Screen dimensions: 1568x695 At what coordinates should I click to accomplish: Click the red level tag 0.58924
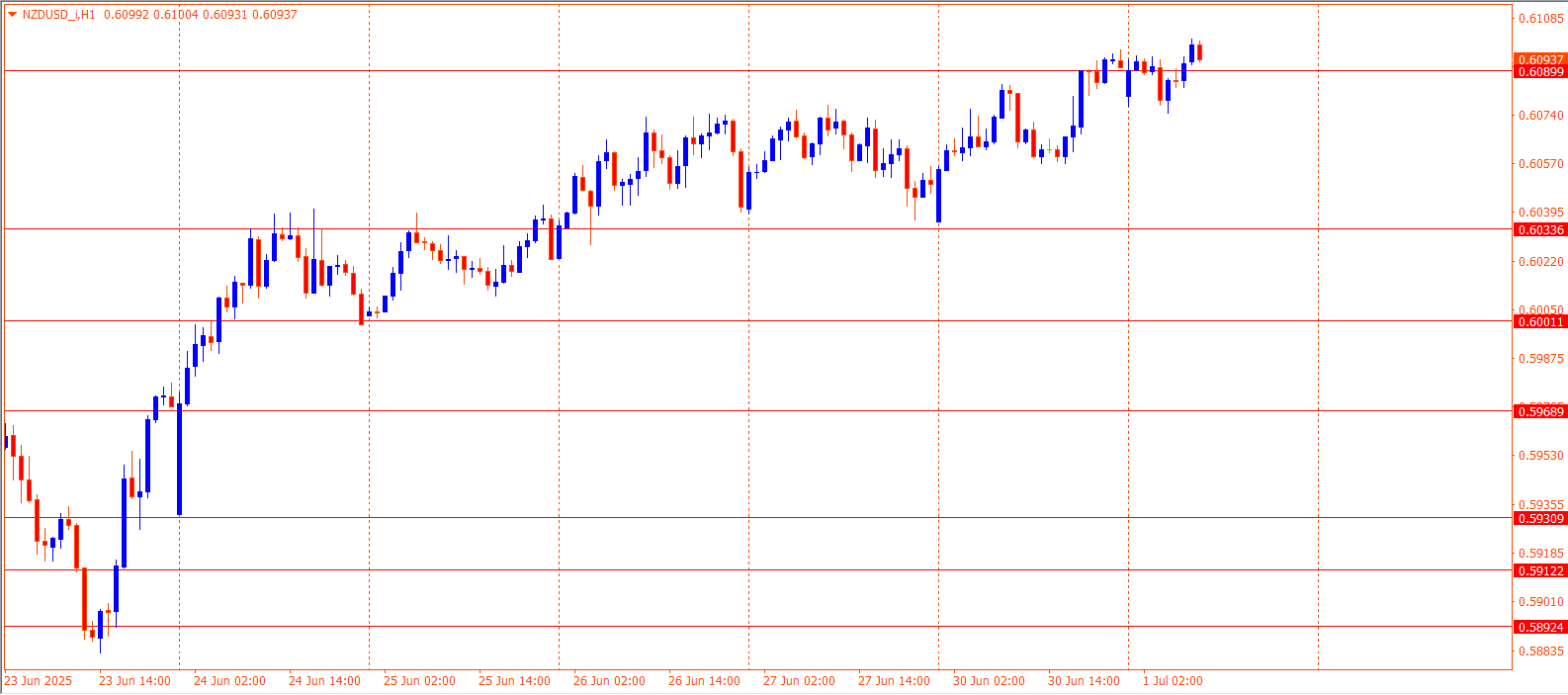point(1540,627)
